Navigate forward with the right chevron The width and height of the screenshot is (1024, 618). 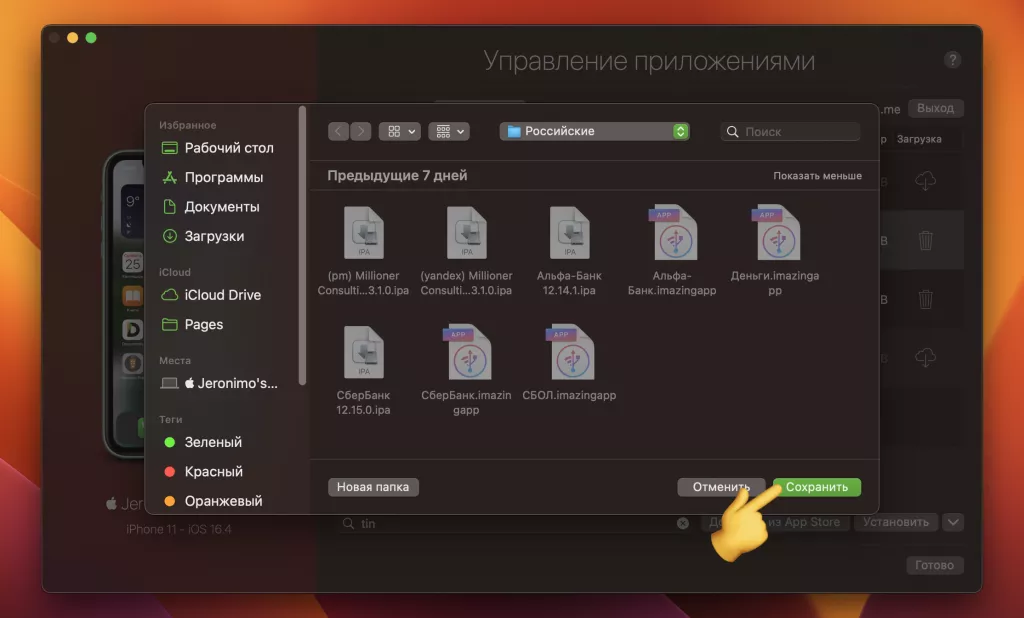coord(360,131)
